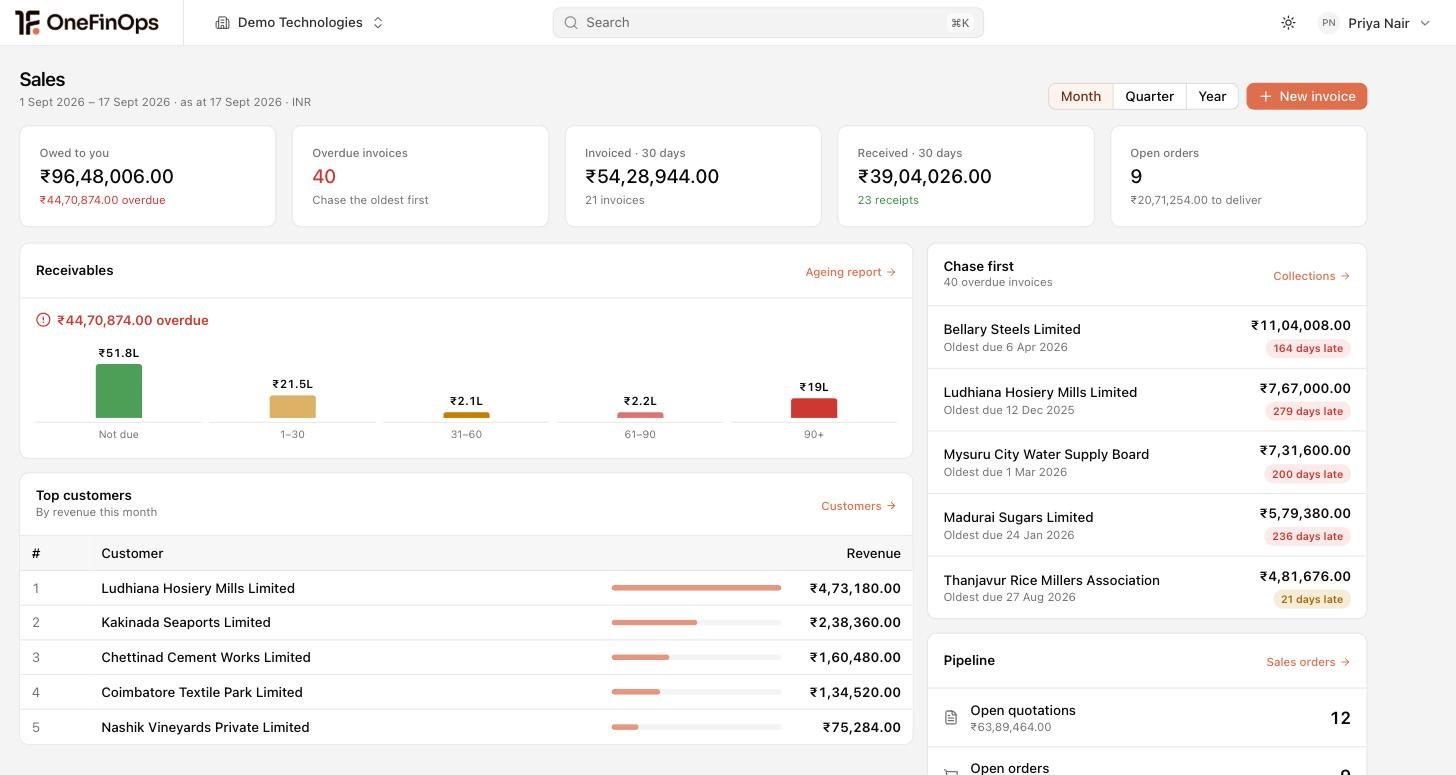
Task: Select Madurai Sugars Limited overdue row
Action: (x=1147, y=525)
